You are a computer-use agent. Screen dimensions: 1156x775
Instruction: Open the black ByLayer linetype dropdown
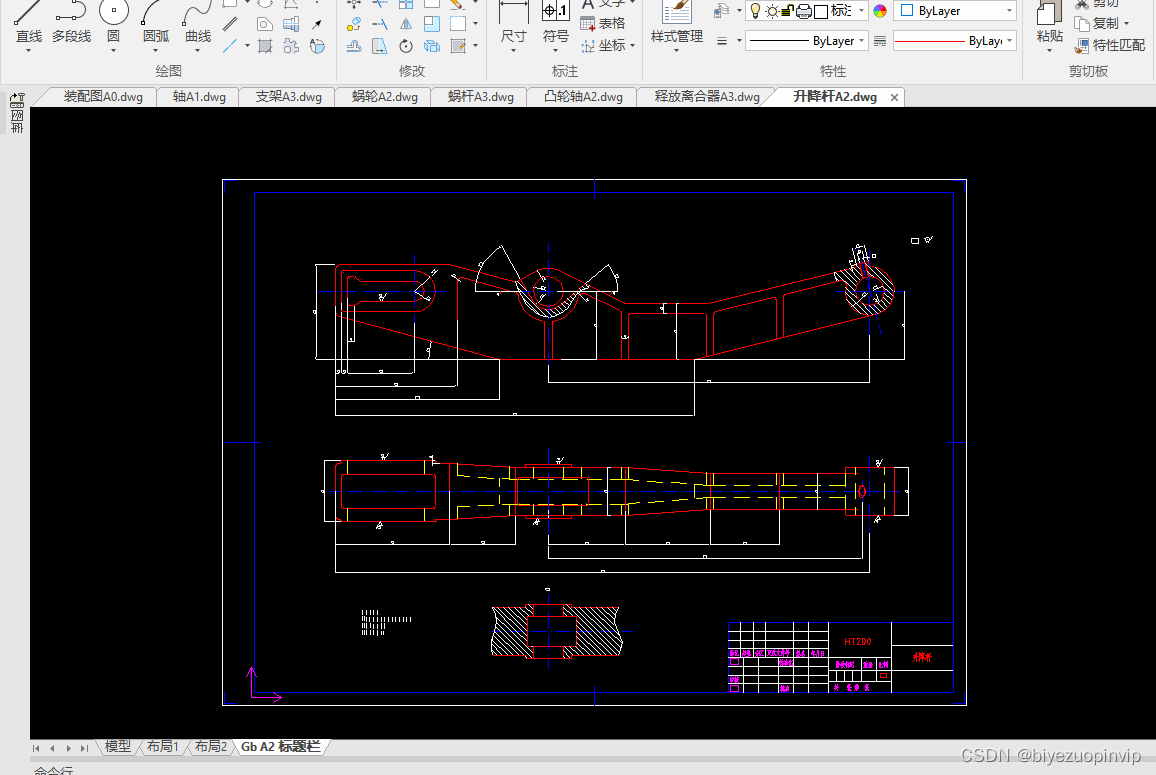(807, 41)
